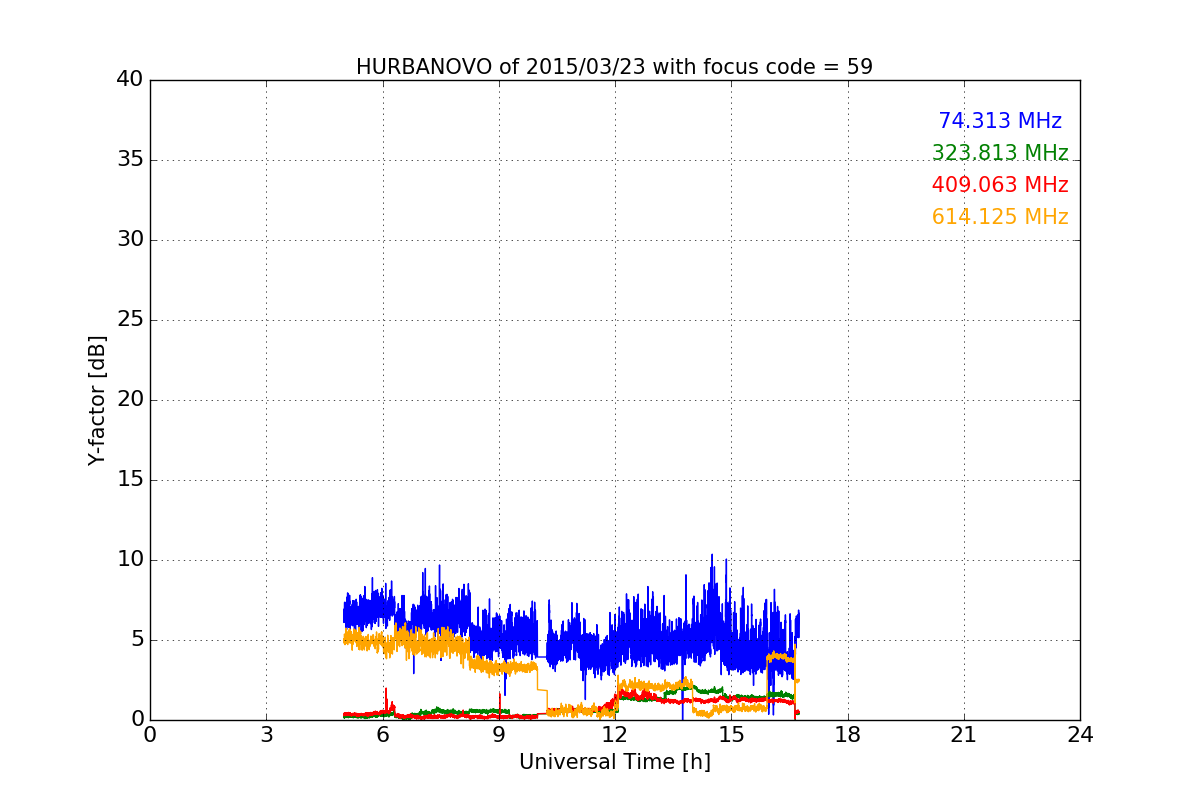Click the x-axis tick label 6
Image resolution: width=1200 pixels, height=800 pixels.
coord(382,734)
